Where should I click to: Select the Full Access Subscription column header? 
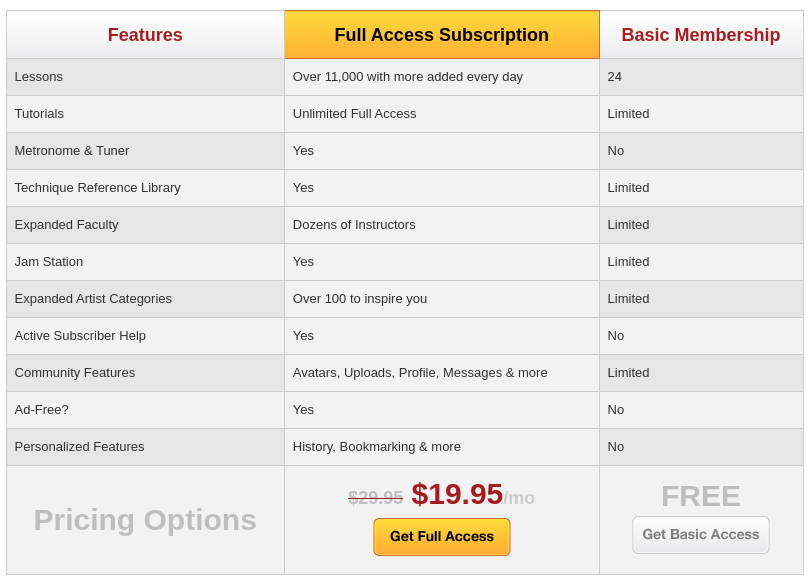[441, 35]
